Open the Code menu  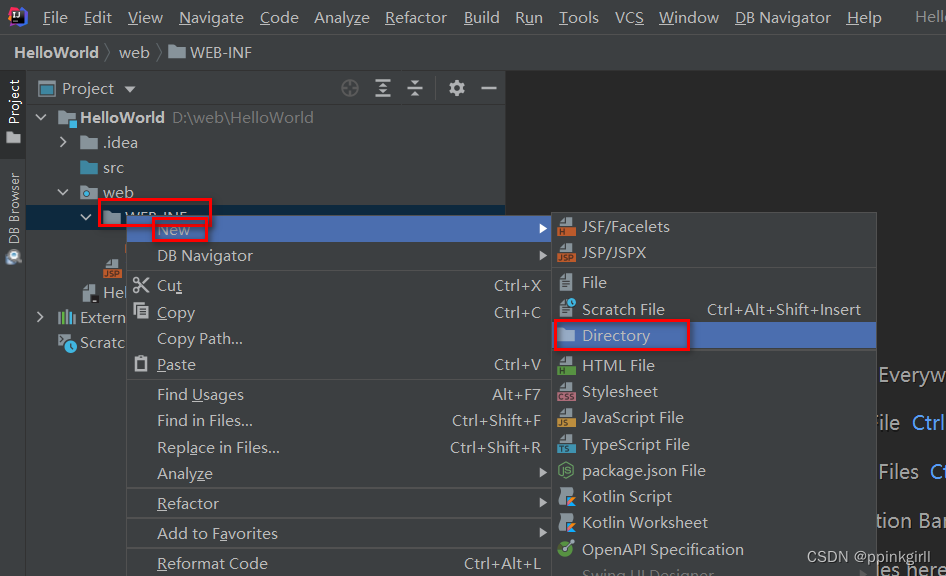click(279, 17)
